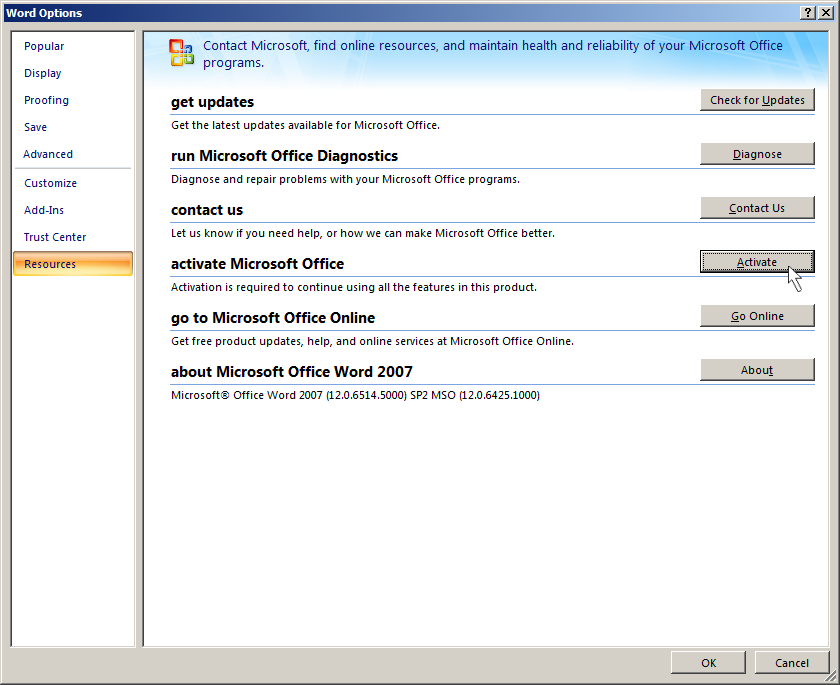Click the Contact Us button
Viewport: 840px width, 685px height.
(x=757, y=208)
